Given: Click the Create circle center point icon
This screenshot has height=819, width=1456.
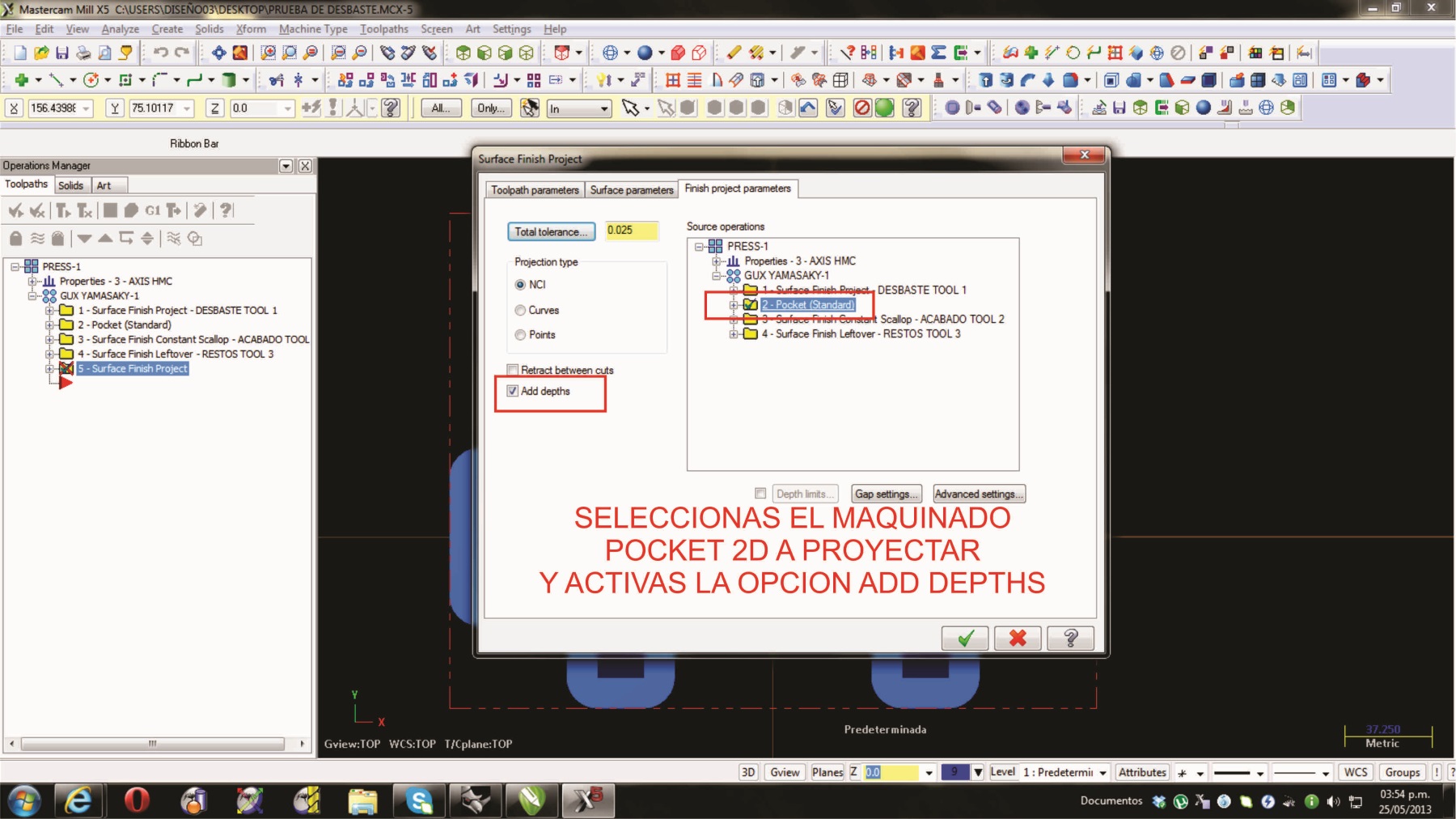Looking at the screenshot, I should 91,80.
